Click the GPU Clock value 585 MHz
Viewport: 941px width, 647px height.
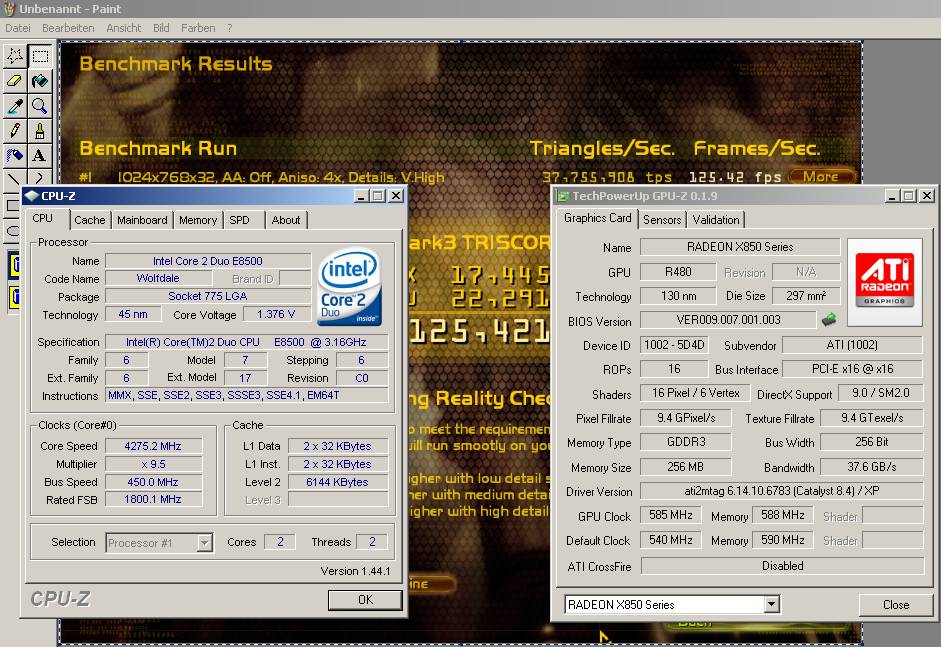pyautogui.click(x=670, y=515)
